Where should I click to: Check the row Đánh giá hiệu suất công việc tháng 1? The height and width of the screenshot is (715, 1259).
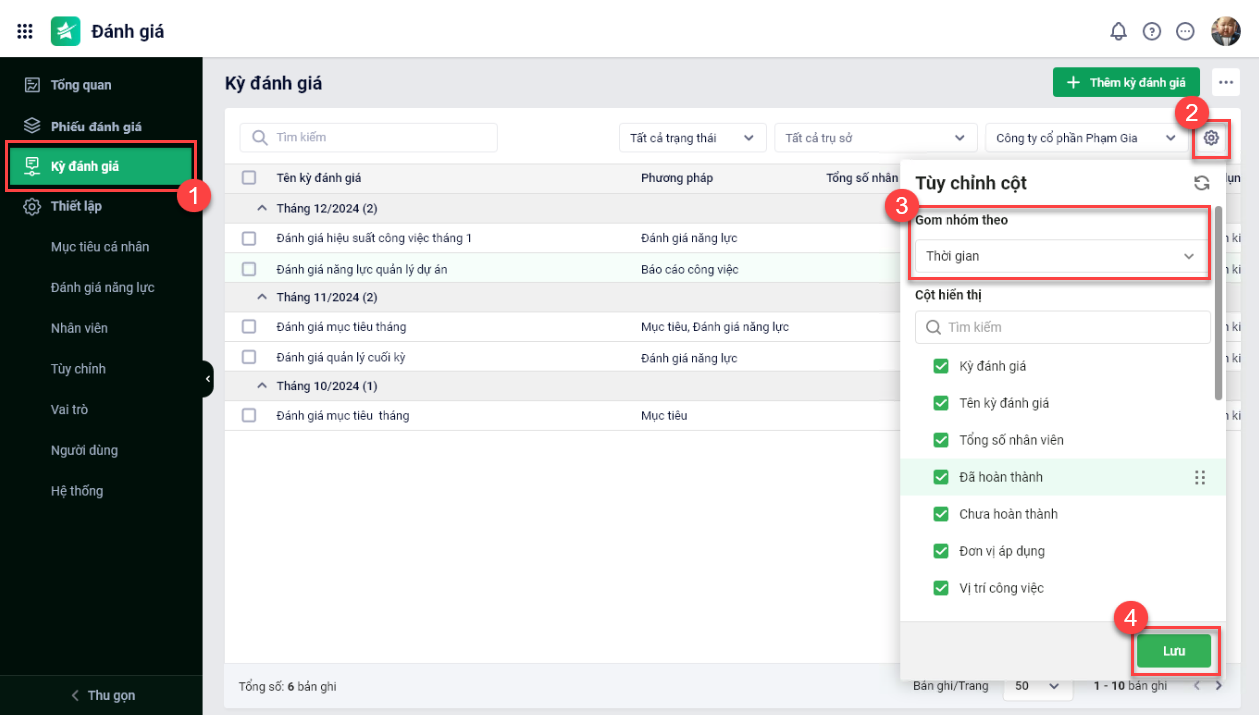(x=249, y=238)
